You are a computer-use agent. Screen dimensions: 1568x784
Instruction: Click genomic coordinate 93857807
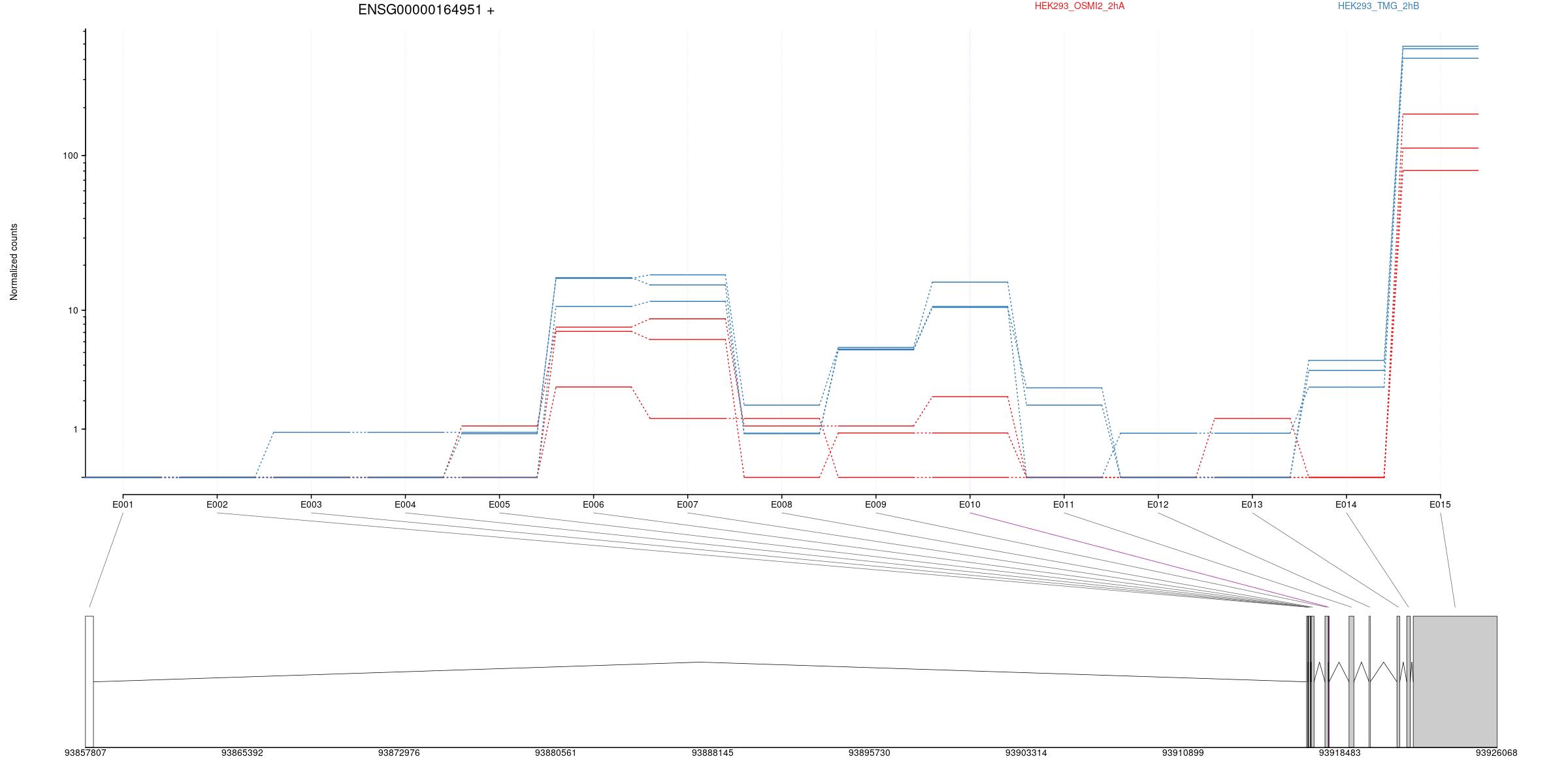click(86, 753)
